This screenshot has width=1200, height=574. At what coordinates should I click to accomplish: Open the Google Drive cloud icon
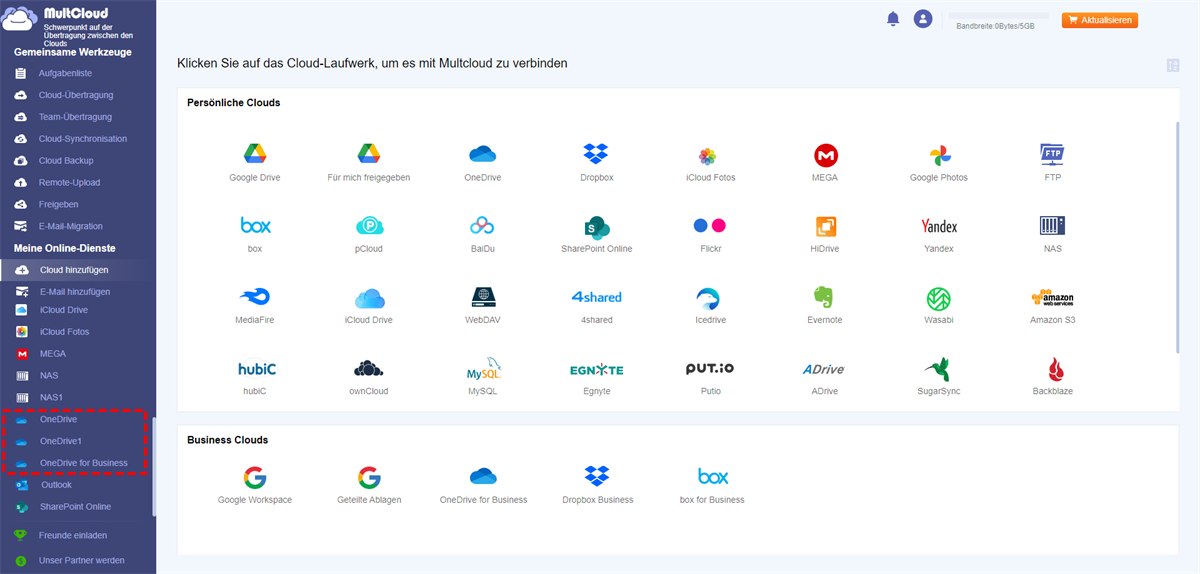point(254,154)
